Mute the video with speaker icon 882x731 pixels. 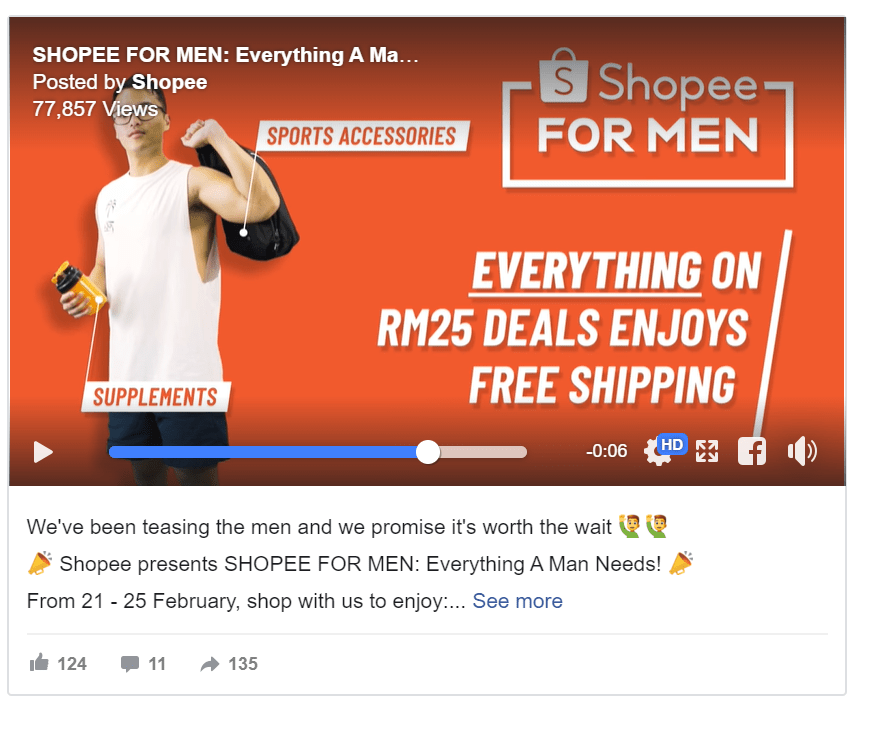(x=802, y=451)
